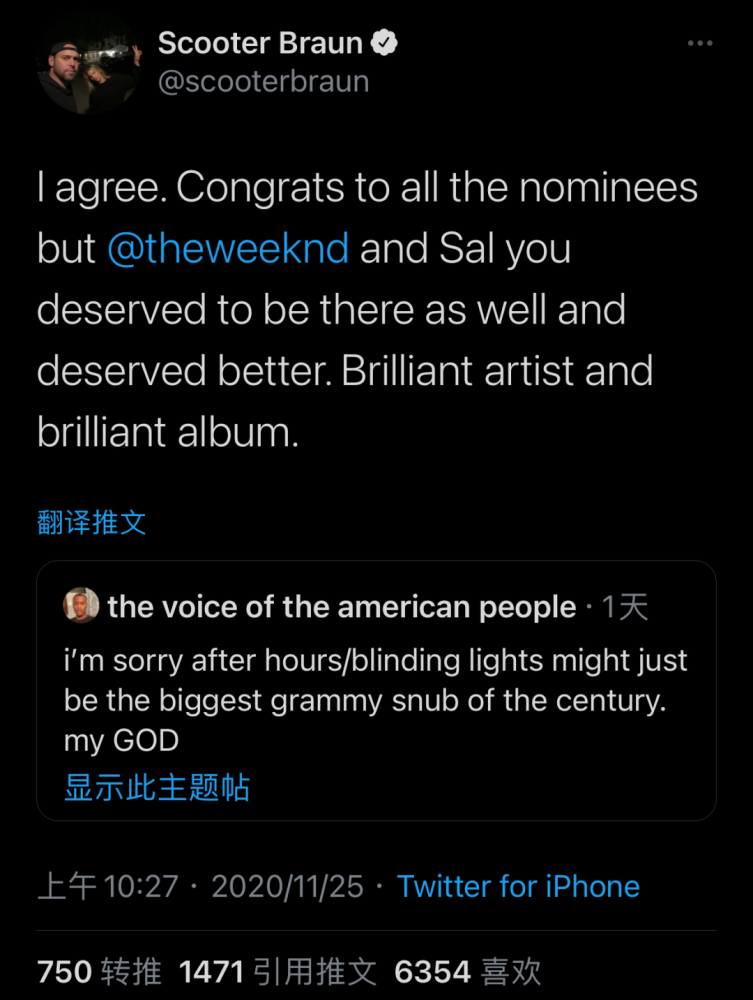View the 6354 喜欢 likes list
753x1000 pixels.
click(467, 972)
